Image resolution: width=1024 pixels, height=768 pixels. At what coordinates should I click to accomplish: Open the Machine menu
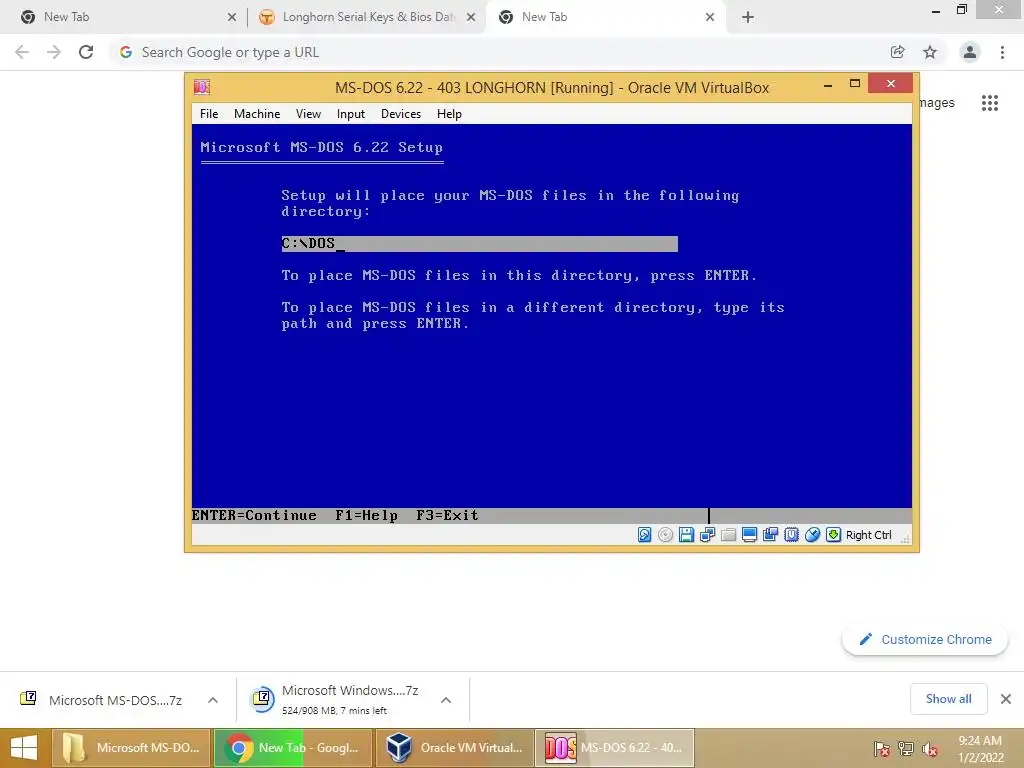[x=257, y=114]
